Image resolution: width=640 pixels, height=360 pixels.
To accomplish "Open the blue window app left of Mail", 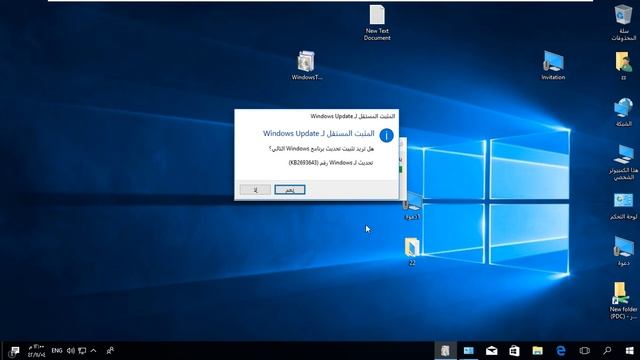I will coord(469,351).
